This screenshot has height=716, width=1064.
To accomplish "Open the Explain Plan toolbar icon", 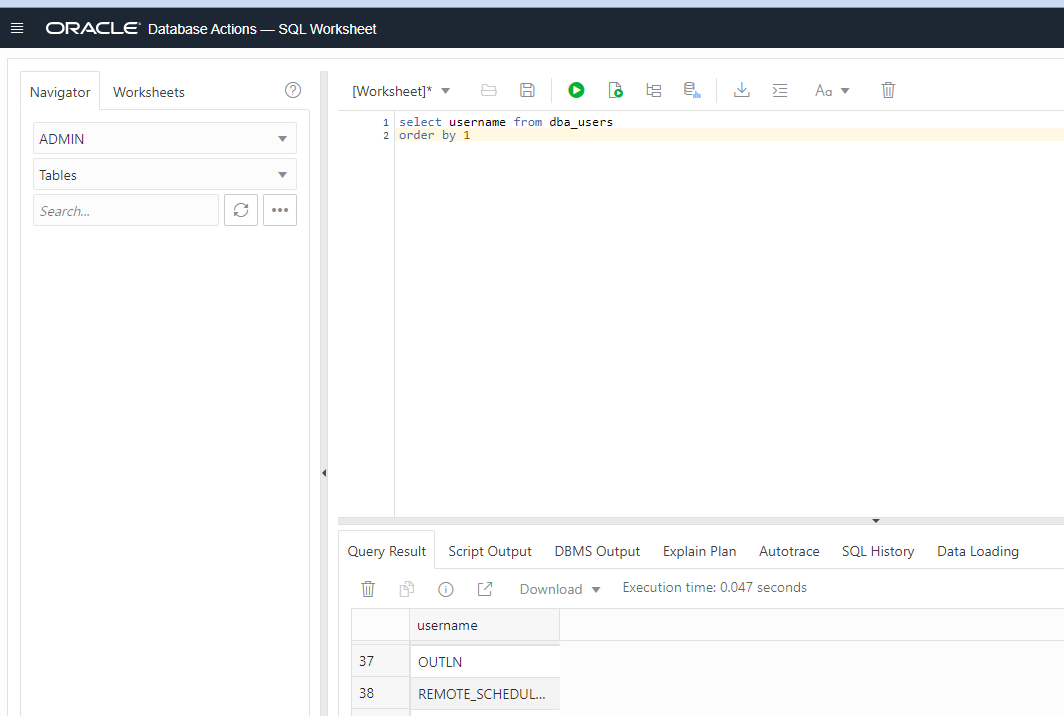I will pos(654,90).
